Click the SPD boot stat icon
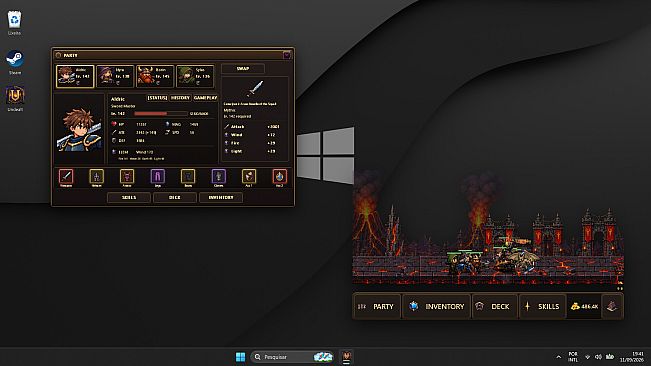This screenshot has width=651, height=366. (167, 132)
